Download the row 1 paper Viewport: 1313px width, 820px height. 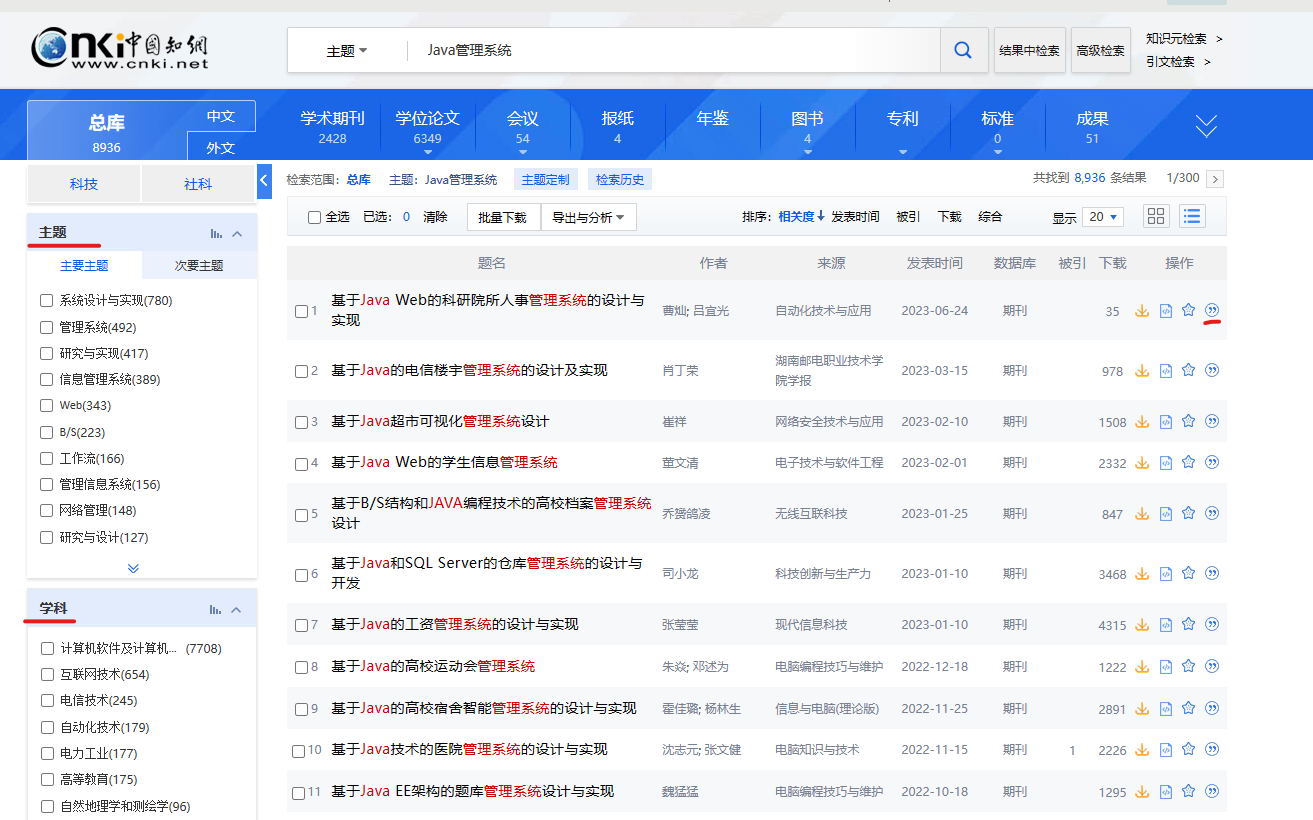[x=1142, y=311]
